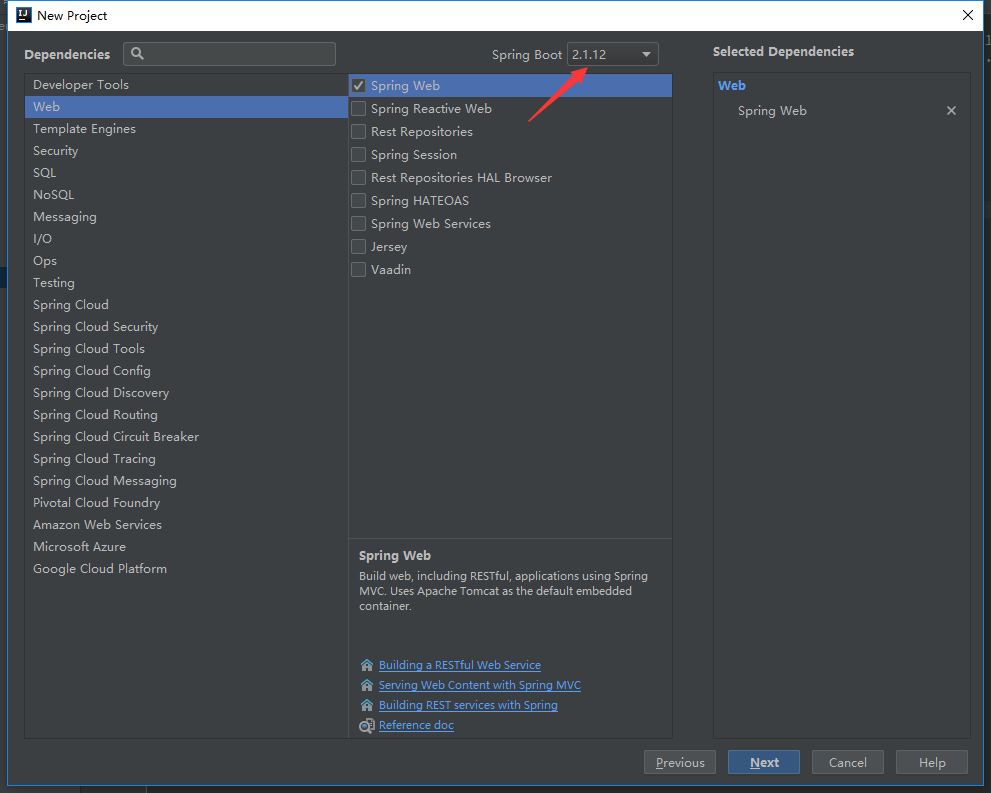Open the Reference doc link
Image resolution: width=991 pixels, height=793 pixels.
point(416,725)
